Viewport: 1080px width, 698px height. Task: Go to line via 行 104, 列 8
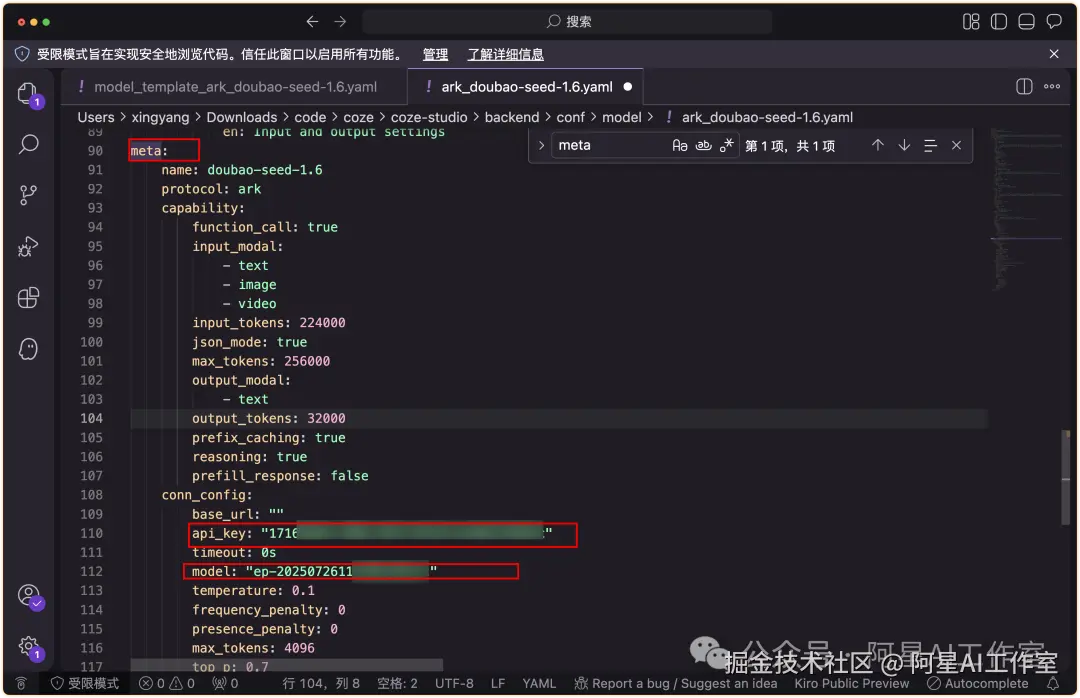pos(321,684)
